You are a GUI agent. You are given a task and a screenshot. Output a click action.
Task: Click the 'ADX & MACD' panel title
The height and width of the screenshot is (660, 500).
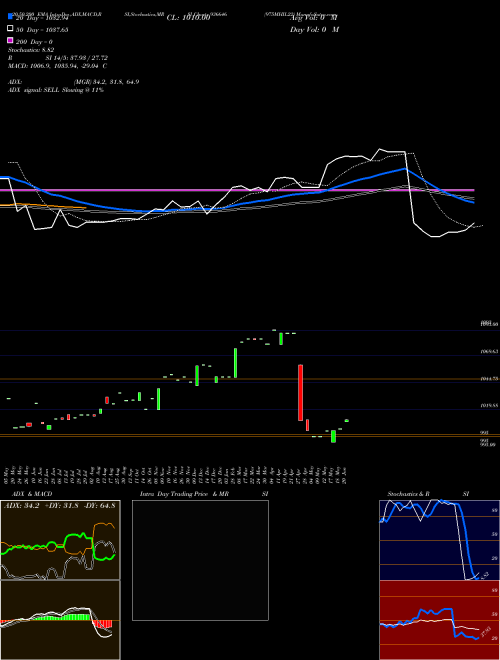(32, 494)
